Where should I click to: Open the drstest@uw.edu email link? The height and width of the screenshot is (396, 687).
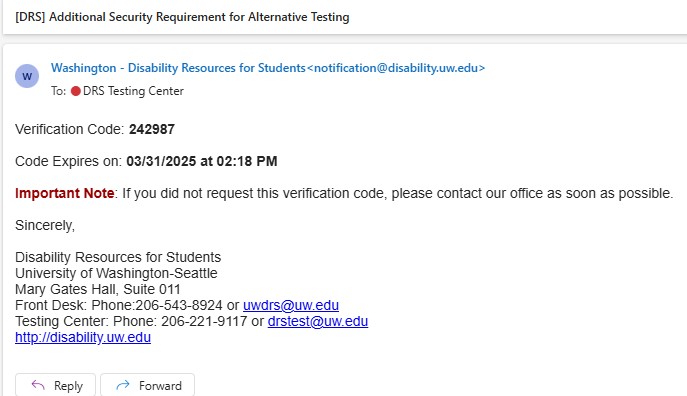click(x=318, y=322)
